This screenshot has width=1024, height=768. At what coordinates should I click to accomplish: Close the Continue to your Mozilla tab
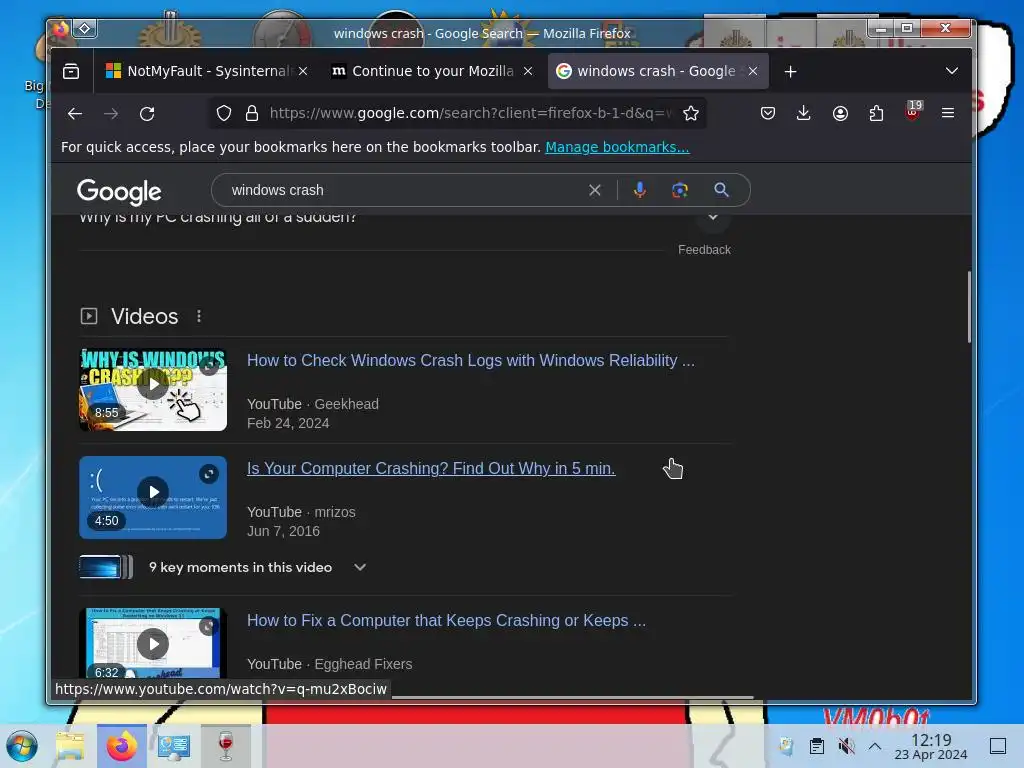(x=528, y=71)
